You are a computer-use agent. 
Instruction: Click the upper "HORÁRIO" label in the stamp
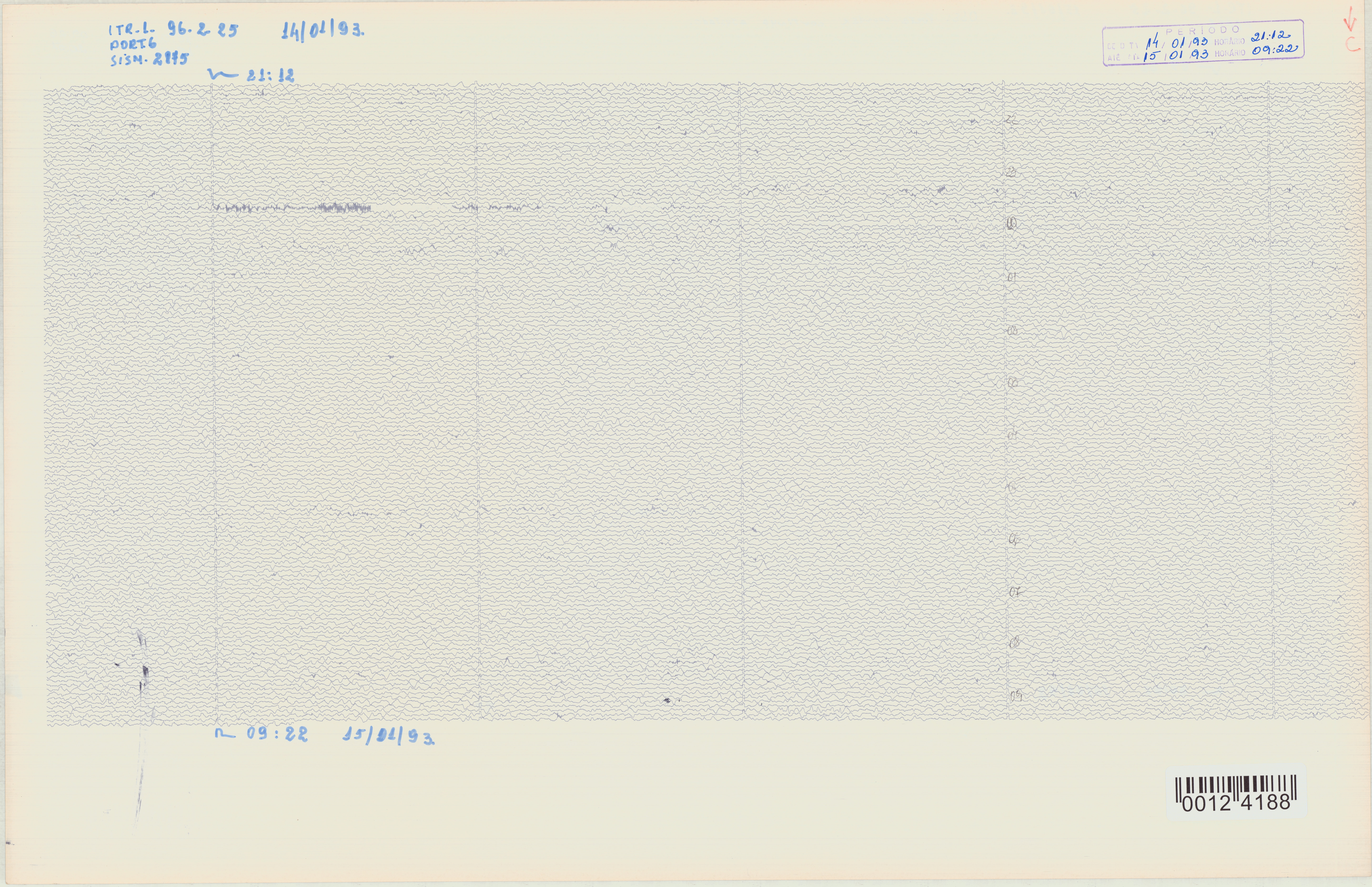click(x=1229, y=41)
